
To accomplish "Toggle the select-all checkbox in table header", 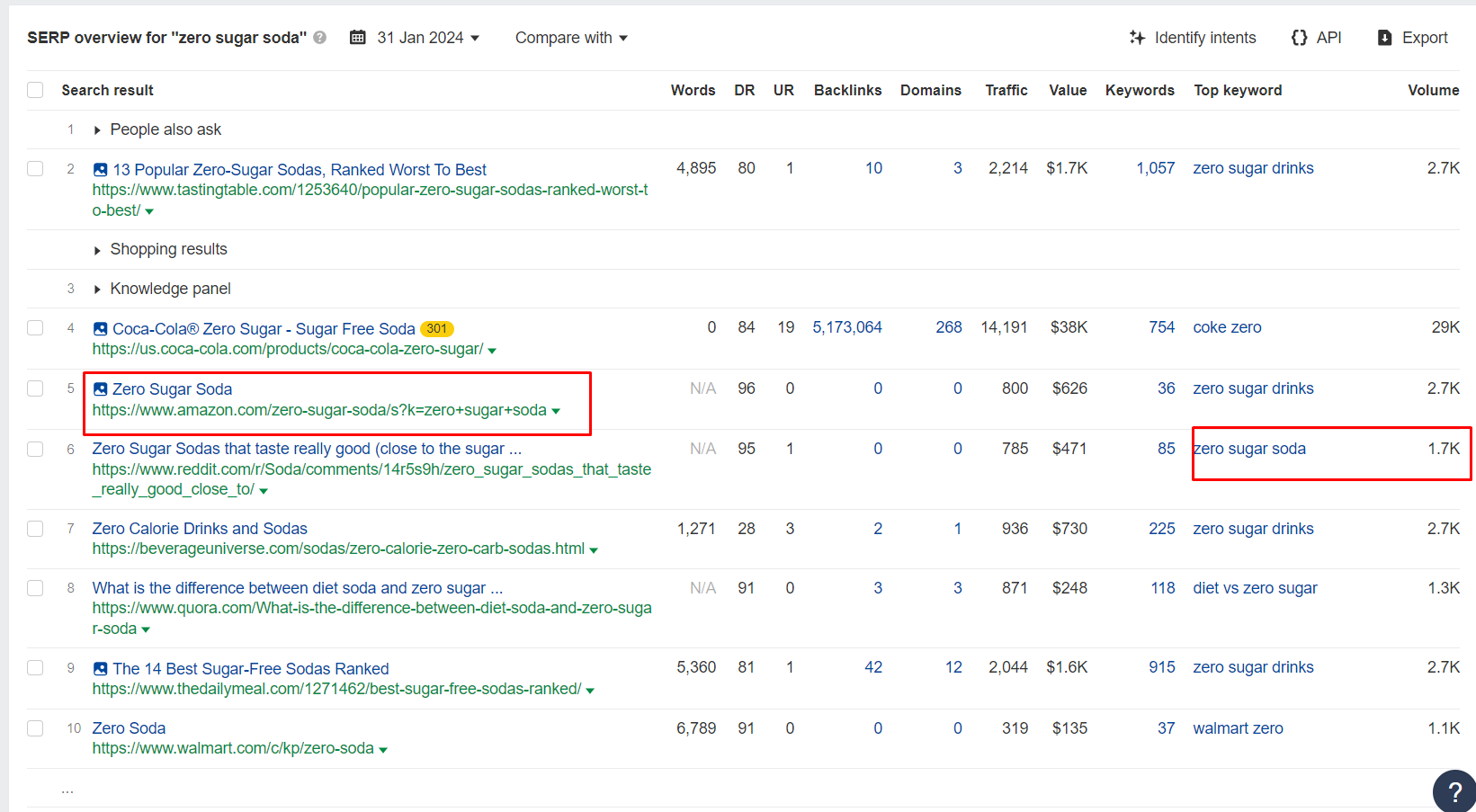I will tap(35, 90).
